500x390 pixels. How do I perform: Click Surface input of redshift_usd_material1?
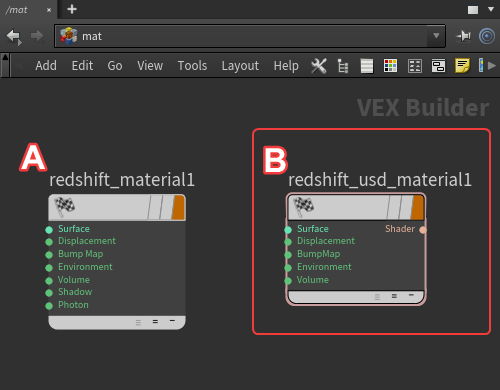[288, 230]
